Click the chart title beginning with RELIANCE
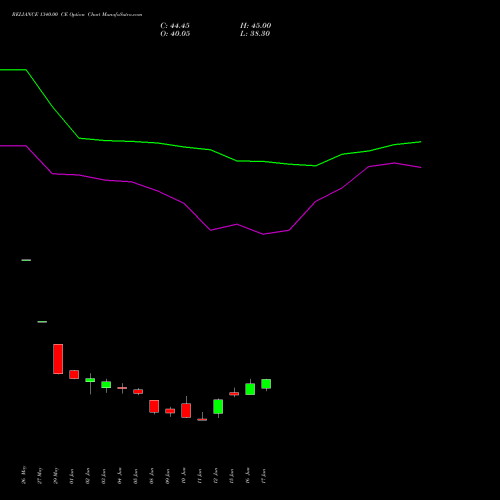The height and width of the screenshot is (500, 500). [77, 15]
